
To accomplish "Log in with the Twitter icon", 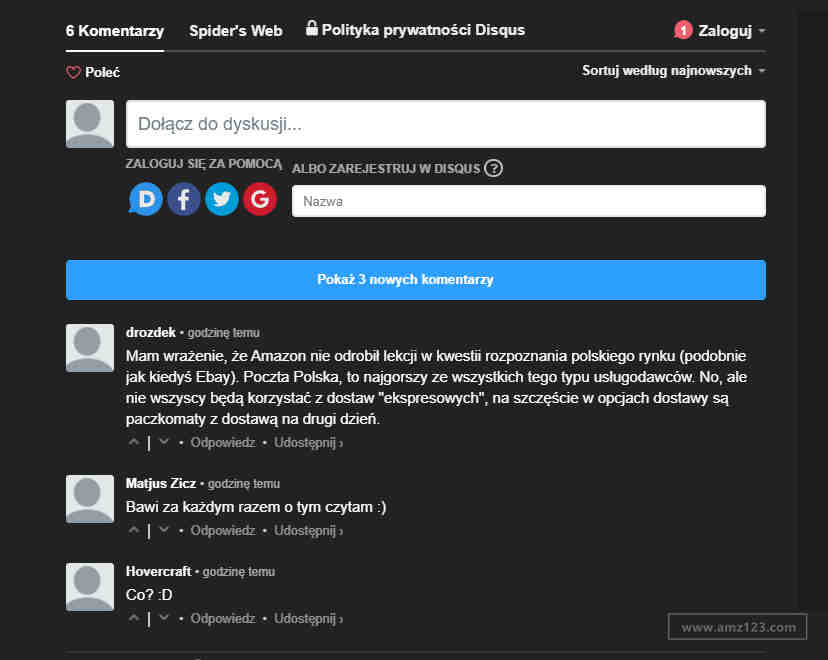I will [x=222, y=199].
